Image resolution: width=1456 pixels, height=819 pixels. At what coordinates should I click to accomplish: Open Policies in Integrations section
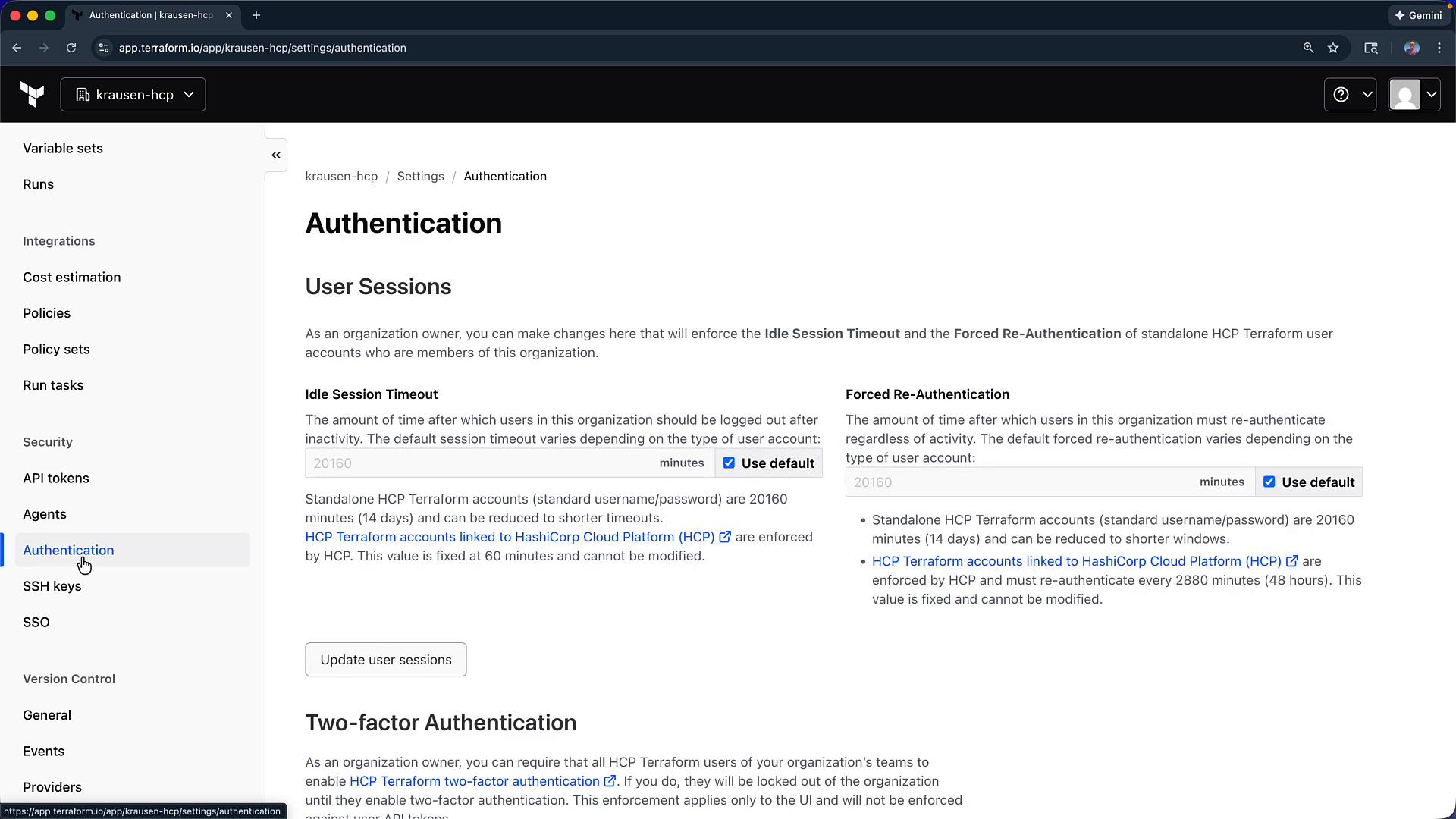(47, 313)
